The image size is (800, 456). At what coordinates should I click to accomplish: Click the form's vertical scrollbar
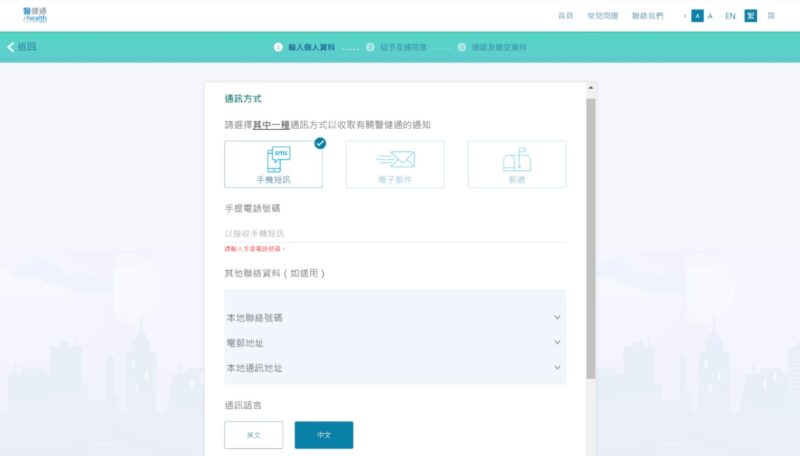click(590, 240)
